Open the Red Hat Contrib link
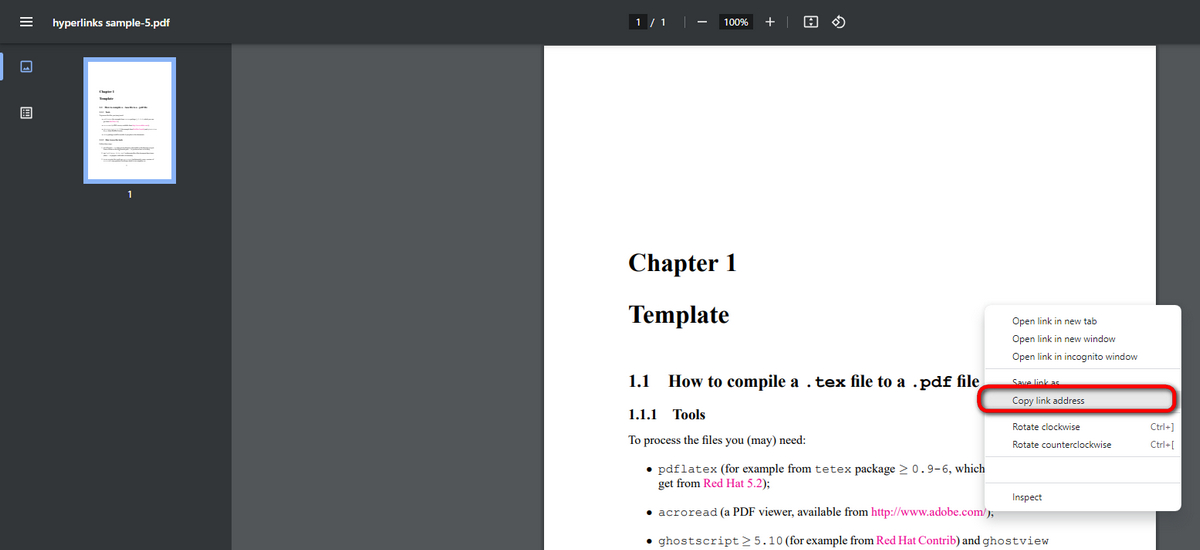The height and width of the screenshot is (550, 1200). pos(917,541)
